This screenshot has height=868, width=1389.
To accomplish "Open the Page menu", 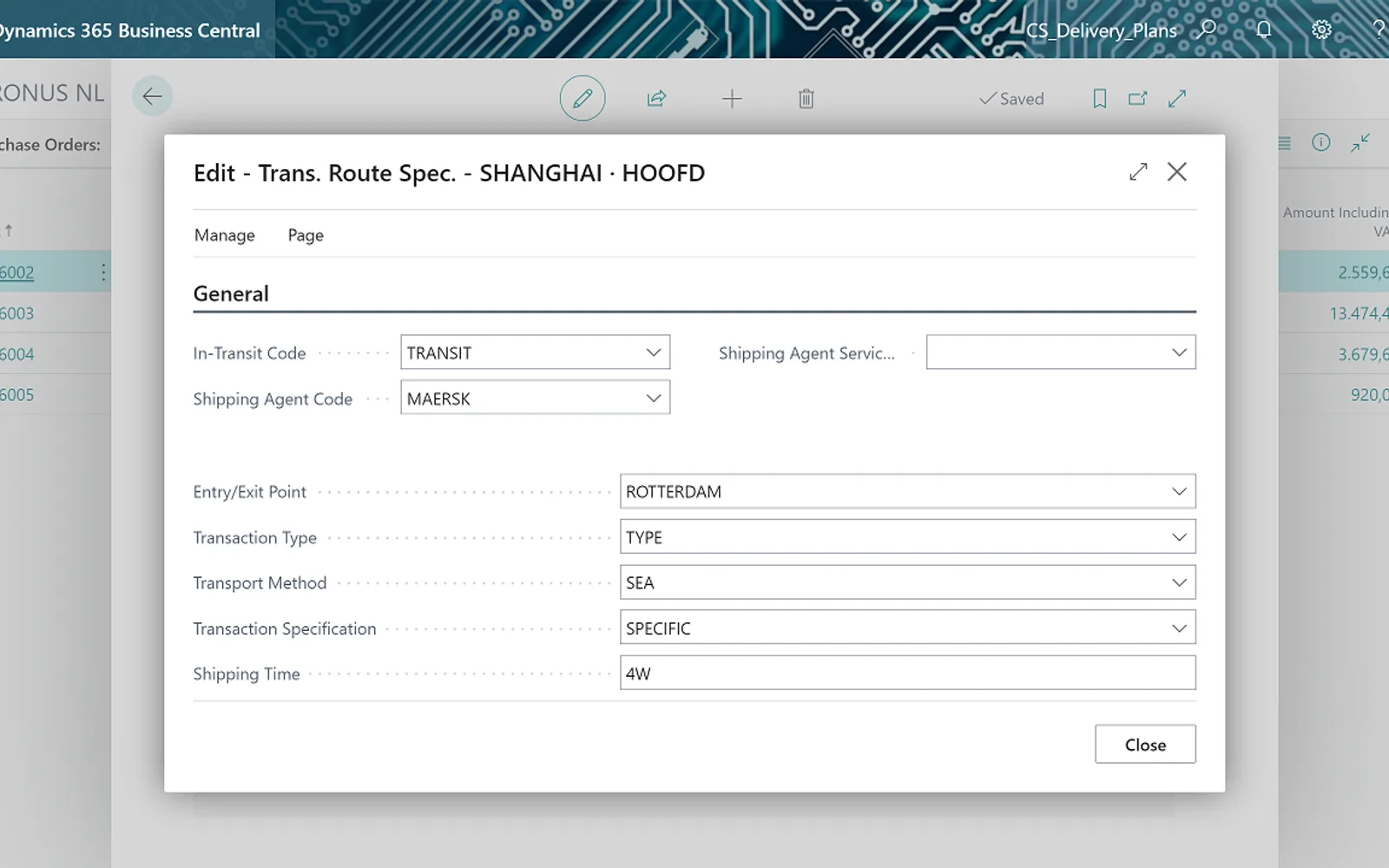I will 306,235.
